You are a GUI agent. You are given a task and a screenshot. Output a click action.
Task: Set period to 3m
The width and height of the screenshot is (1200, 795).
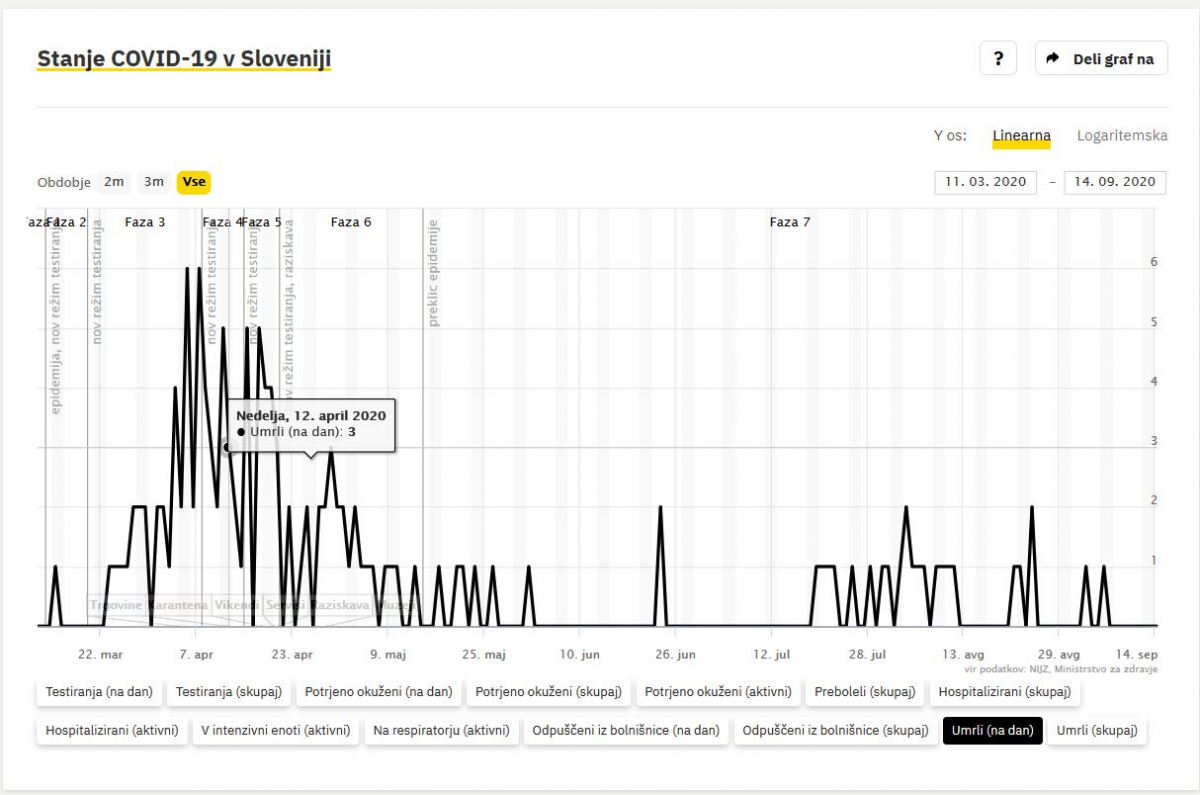tap(154, 182)
